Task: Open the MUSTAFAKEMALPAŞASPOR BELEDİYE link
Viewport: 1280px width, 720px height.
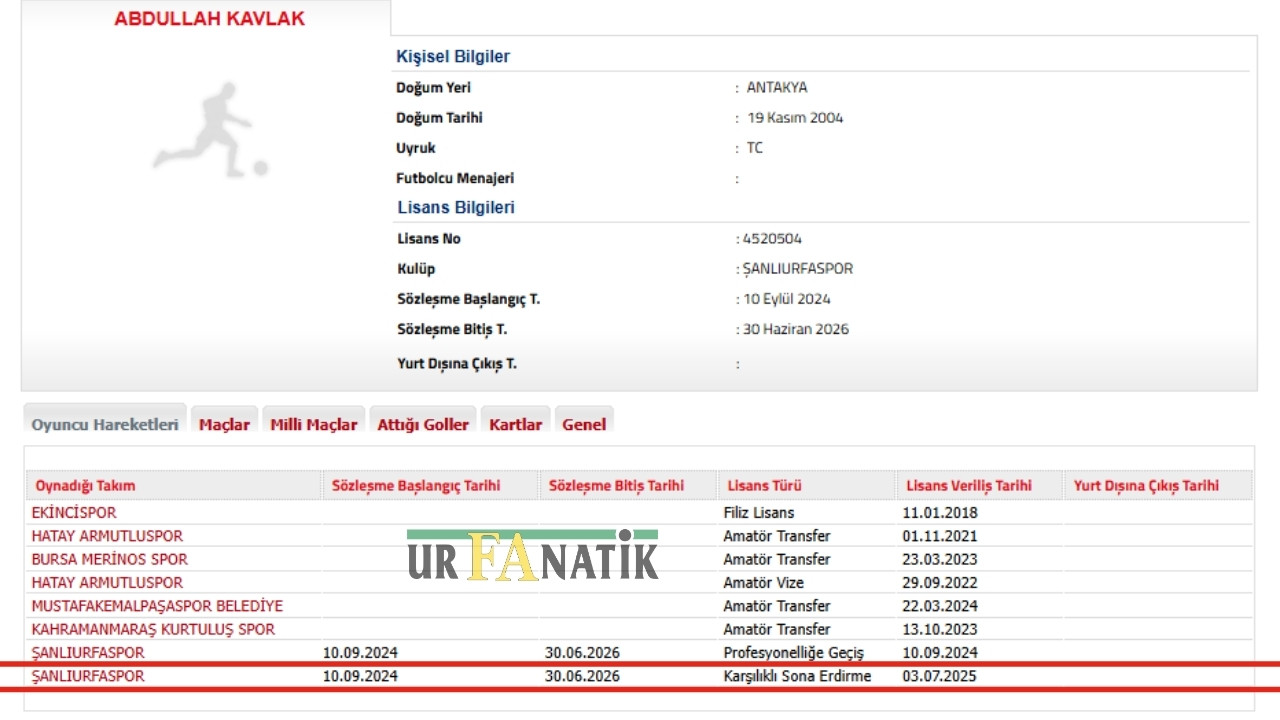Action: point(157,606)
